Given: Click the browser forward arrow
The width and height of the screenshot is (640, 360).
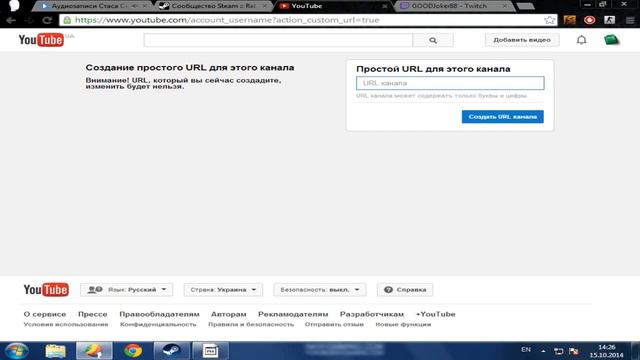Looking at the screenshot, I should coord(29,20).
